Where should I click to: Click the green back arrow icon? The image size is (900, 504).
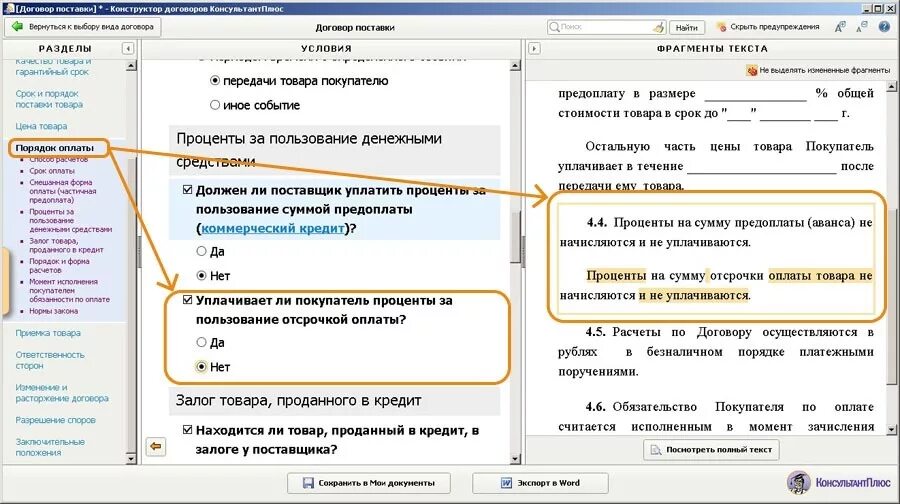coord(17,26)
